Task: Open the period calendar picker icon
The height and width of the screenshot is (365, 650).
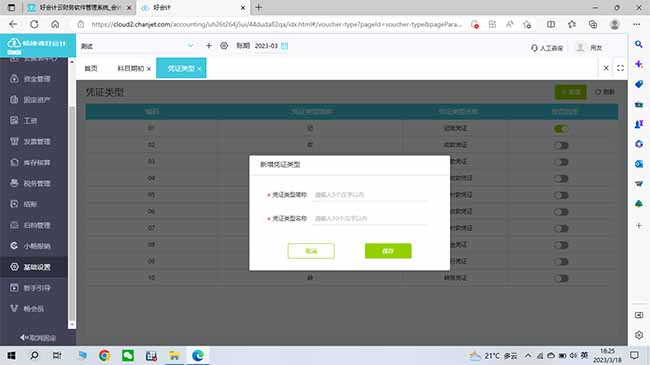Action: click(x=285, y=46)
